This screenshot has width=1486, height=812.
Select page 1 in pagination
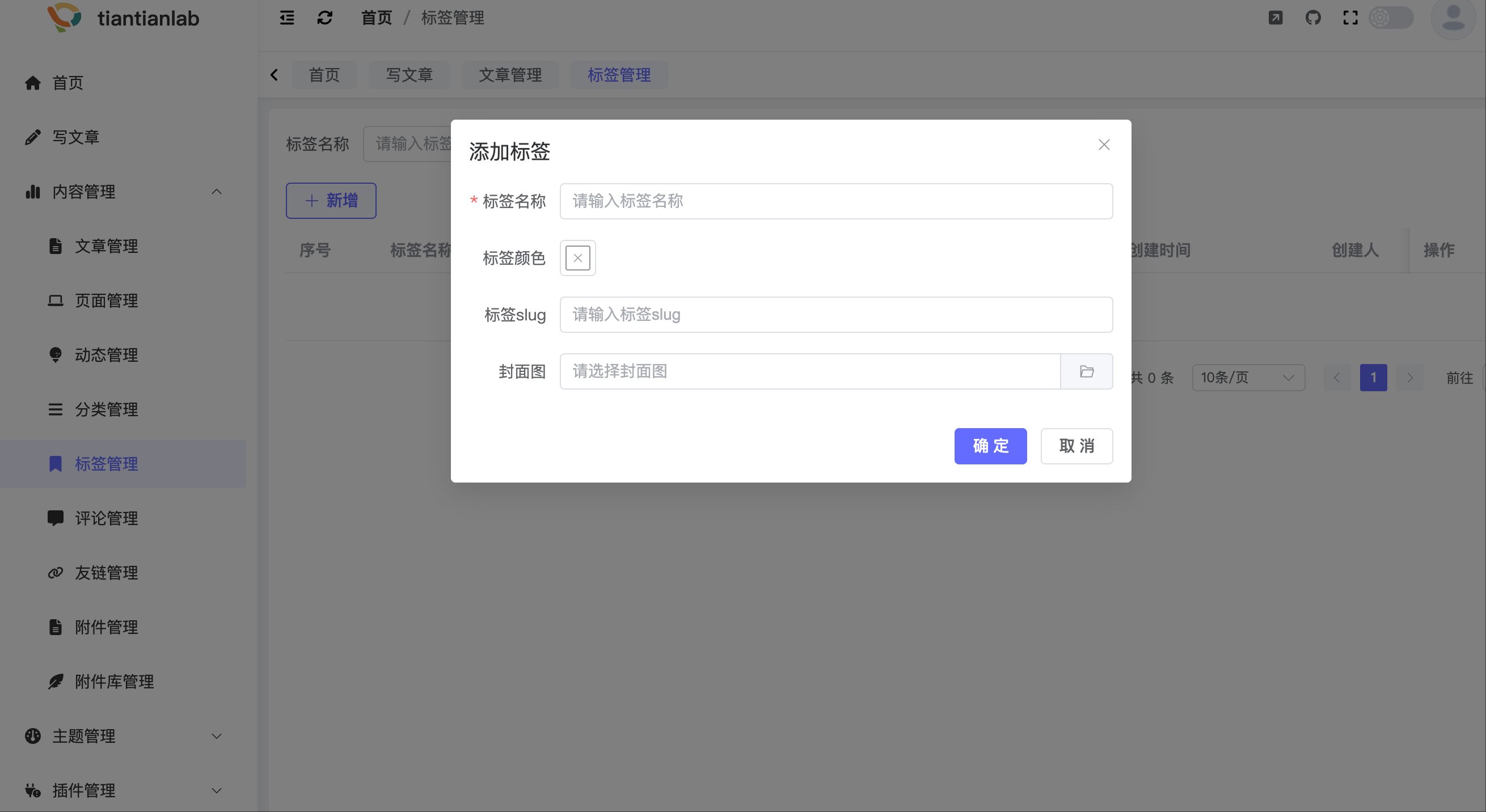click(1374, 378)
